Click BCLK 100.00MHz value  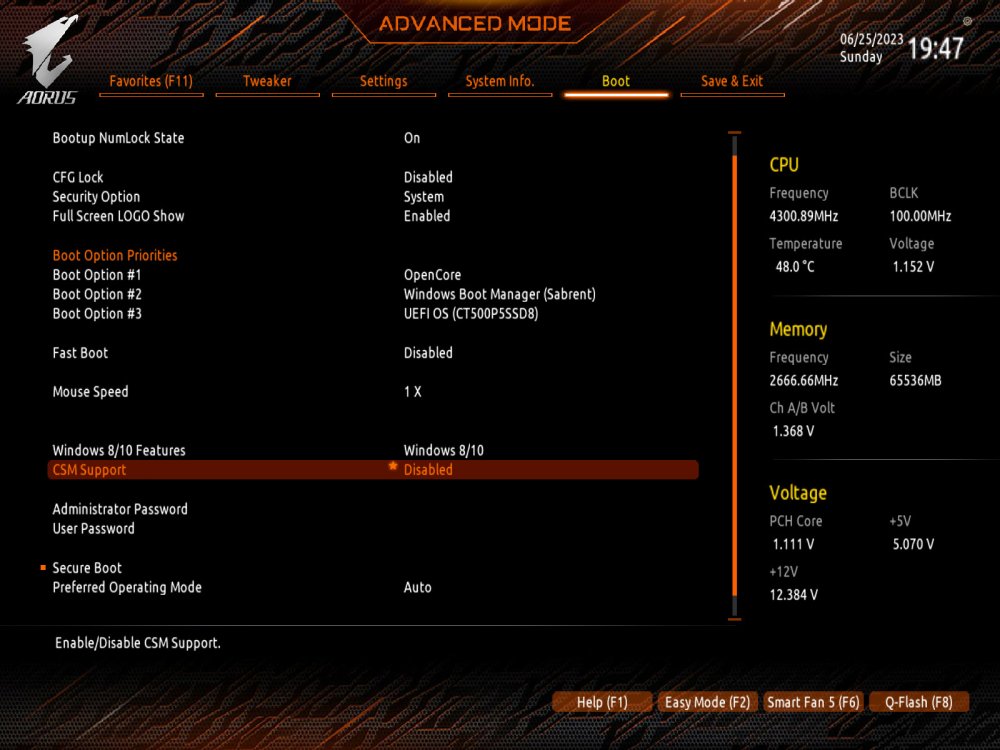920,216
